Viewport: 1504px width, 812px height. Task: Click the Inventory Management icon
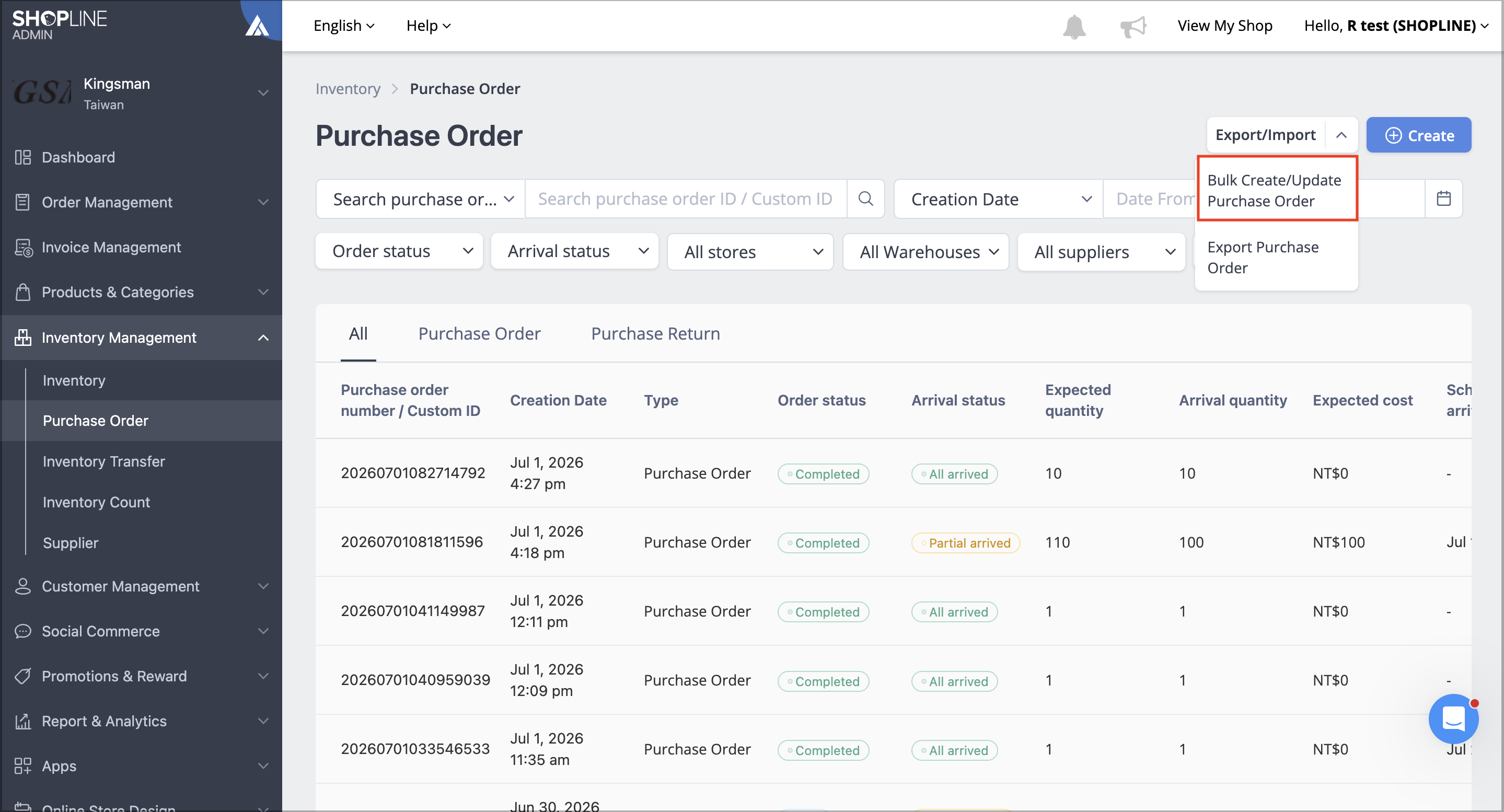[x=23, y=338]
